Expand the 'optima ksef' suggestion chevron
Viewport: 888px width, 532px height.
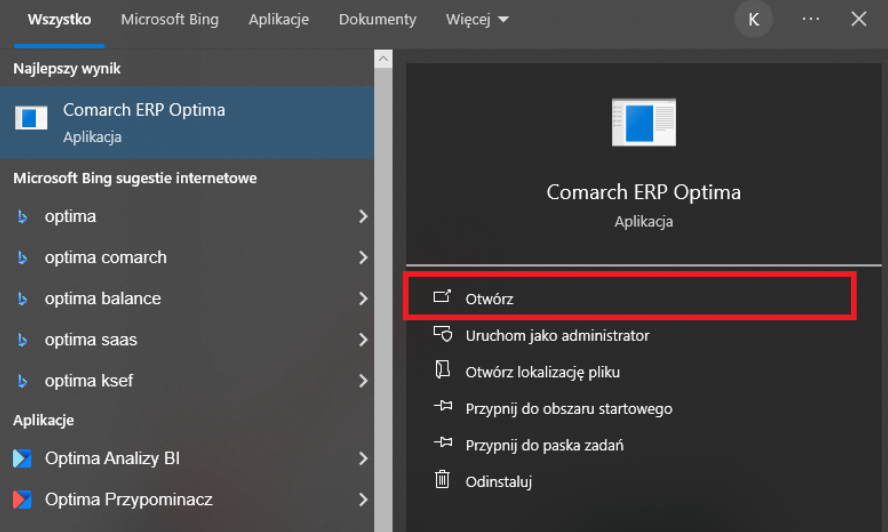(x=363, y=381)
